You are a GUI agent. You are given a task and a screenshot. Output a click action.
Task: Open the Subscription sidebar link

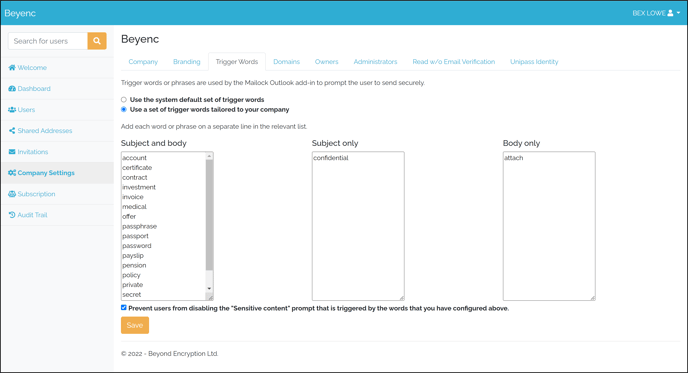coord(36,194)
